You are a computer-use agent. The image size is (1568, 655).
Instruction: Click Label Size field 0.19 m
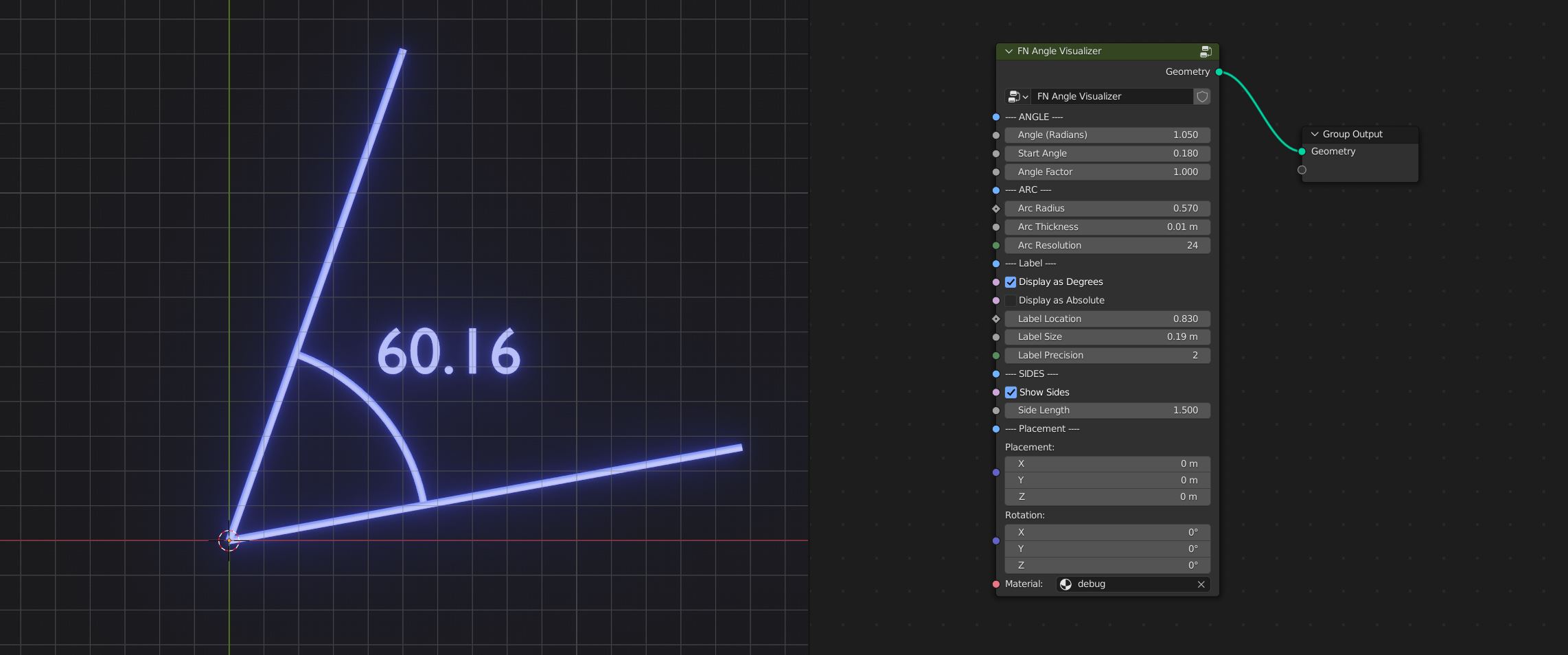pos(1107,337)
